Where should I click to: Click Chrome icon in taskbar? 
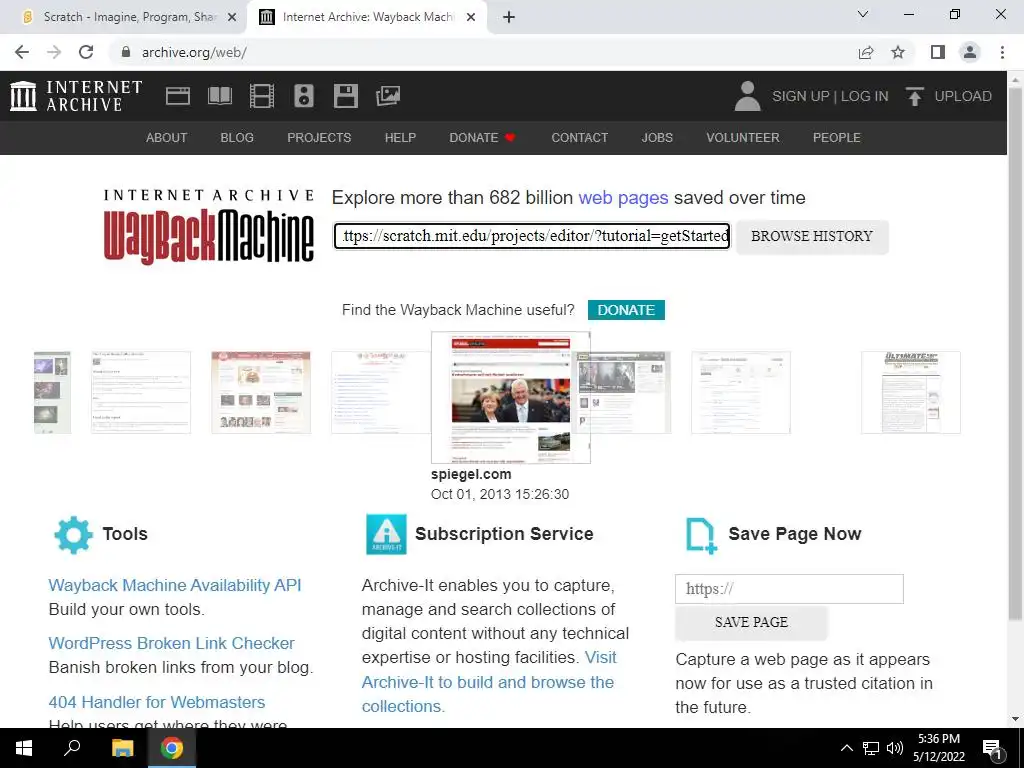coord(172,748)
